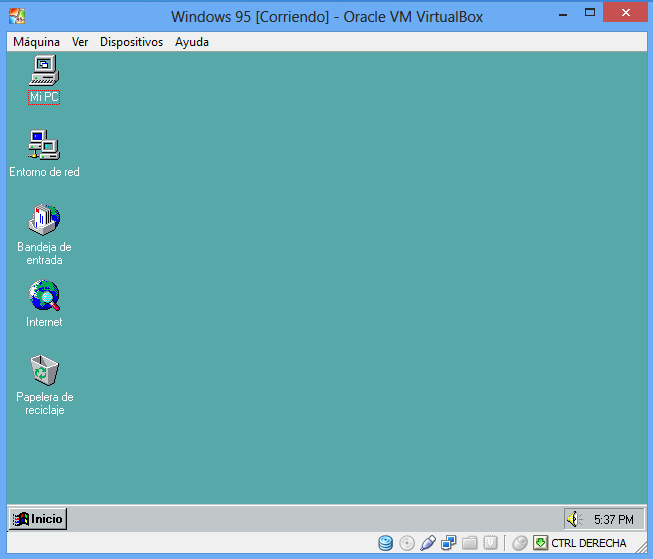Open the Ayuda menu

[x=192, y=42]
